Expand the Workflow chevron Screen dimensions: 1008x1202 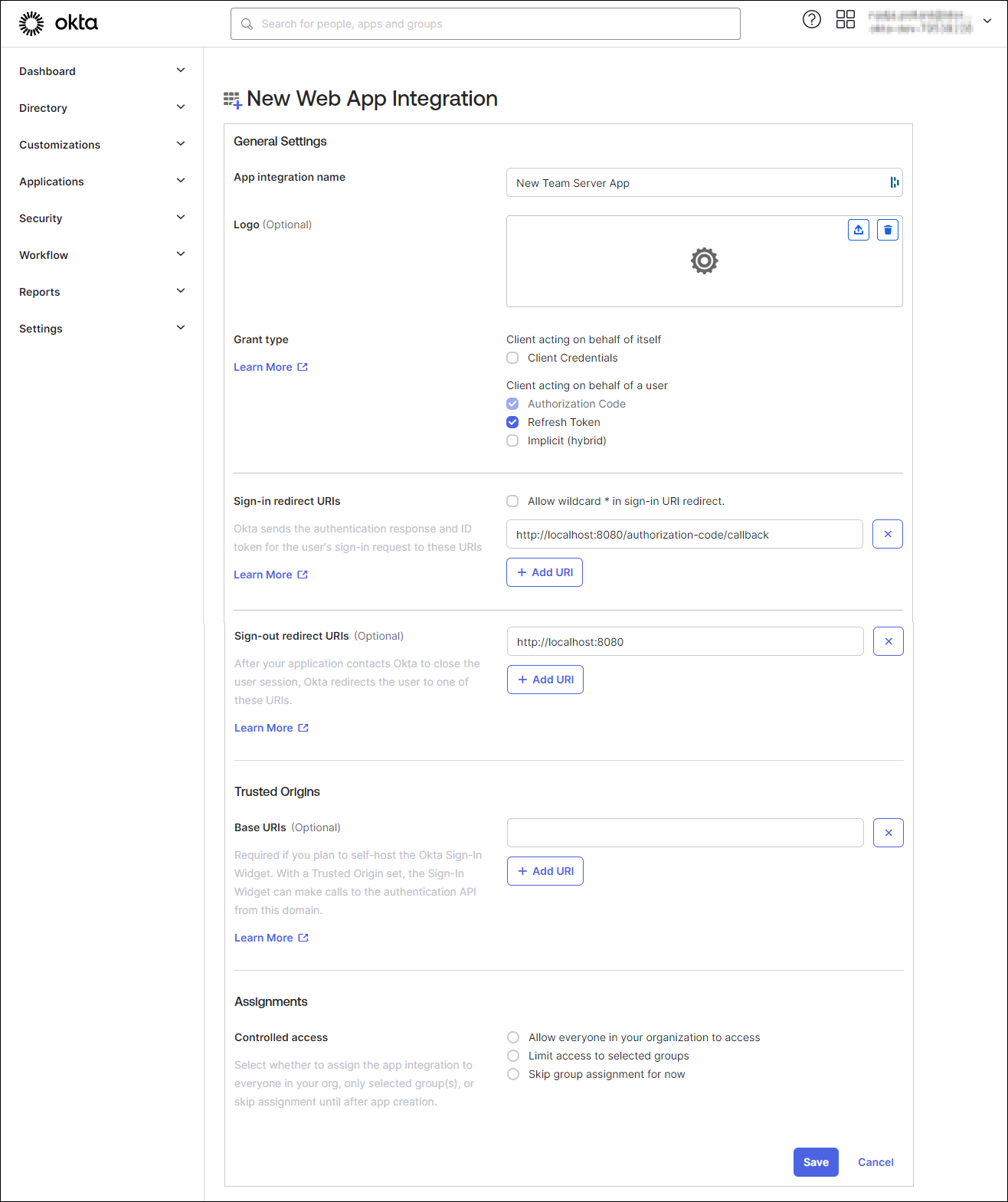[181, 254]
